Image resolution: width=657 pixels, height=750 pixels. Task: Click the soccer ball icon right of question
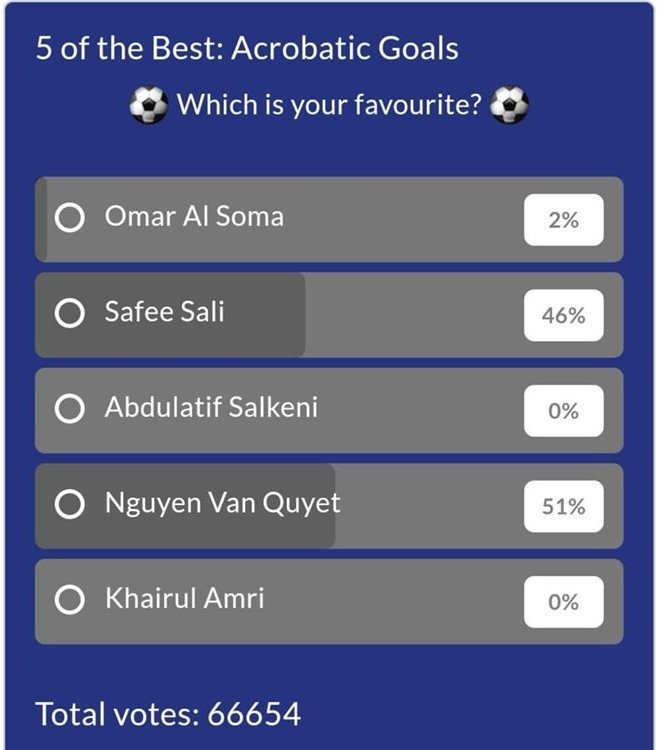tap(508, 104)
